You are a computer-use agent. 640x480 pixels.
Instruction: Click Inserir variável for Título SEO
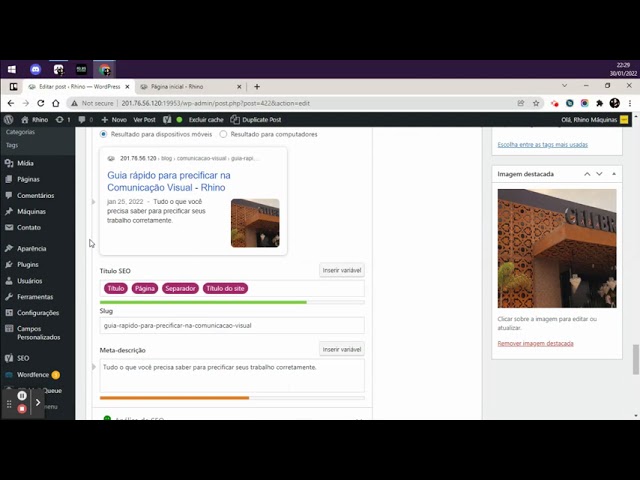coord(342,270)
